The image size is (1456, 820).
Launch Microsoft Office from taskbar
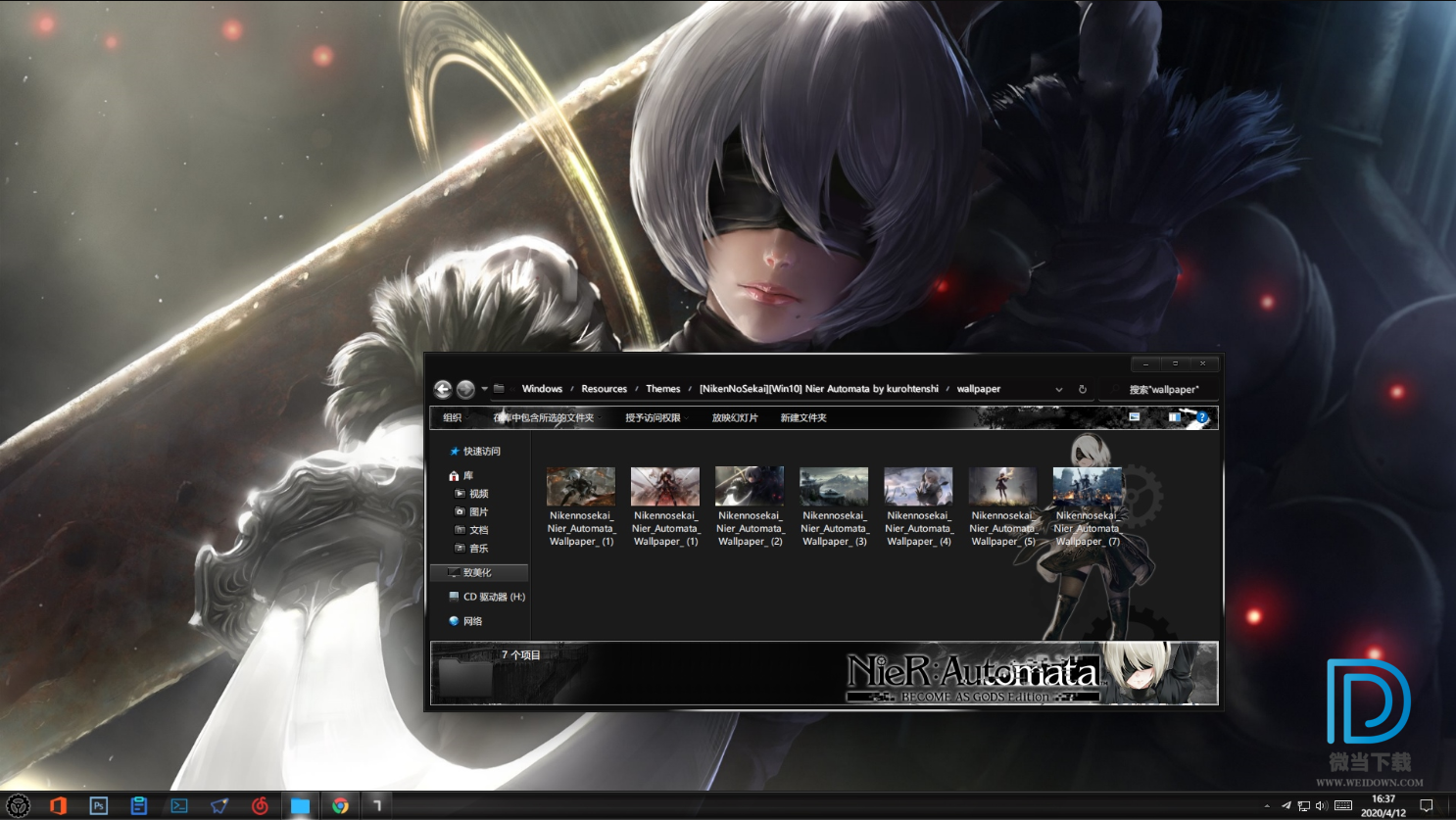click(58, 805)
